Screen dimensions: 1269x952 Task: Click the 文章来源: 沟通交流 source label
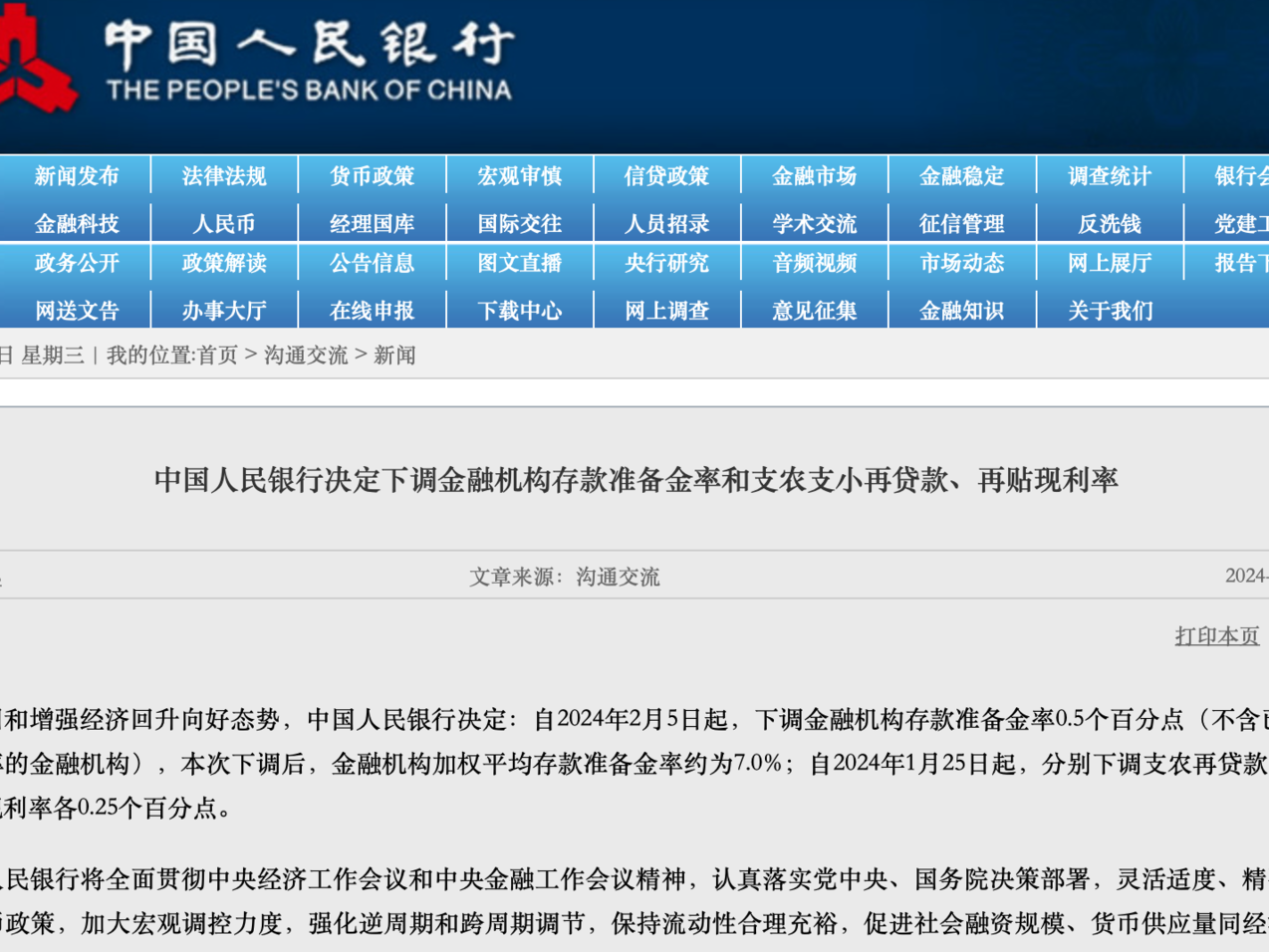pos(565,577)
